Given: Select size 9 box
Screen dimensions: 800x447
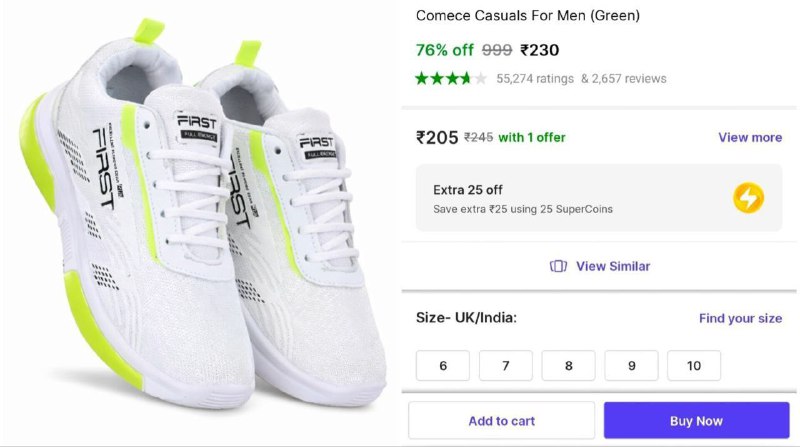Looking at the screenshot, I should [x=631, y=366].
